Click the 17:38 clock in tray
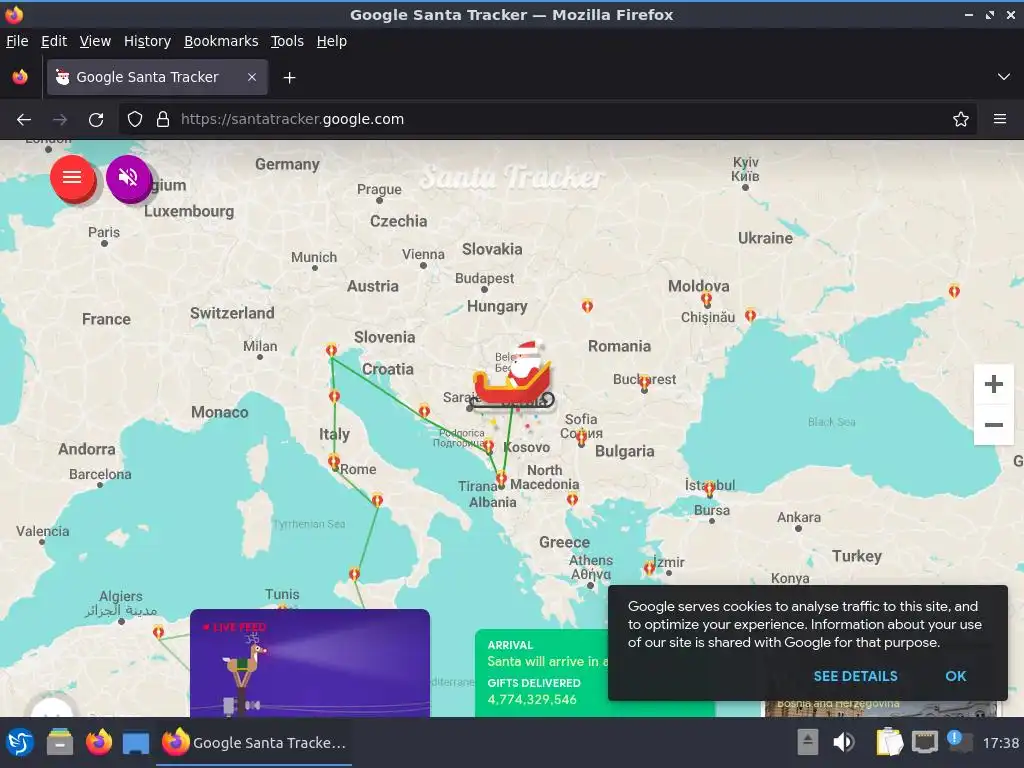The image size is (1024, 768). point(1000,743)
